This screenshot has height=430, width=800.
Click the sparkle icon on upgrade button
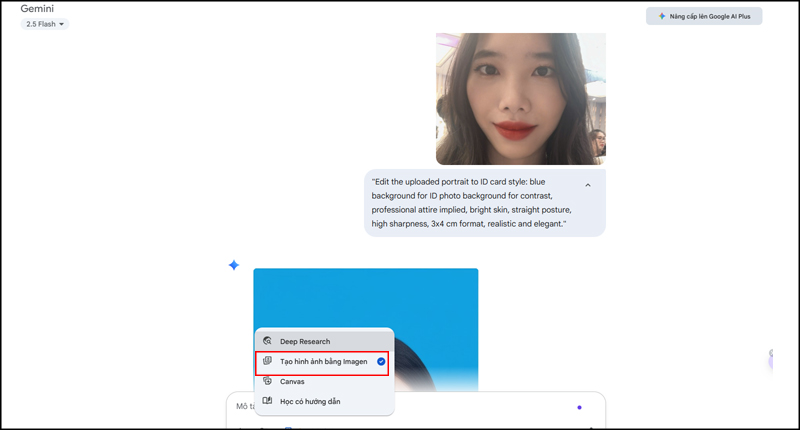[662, 16]
